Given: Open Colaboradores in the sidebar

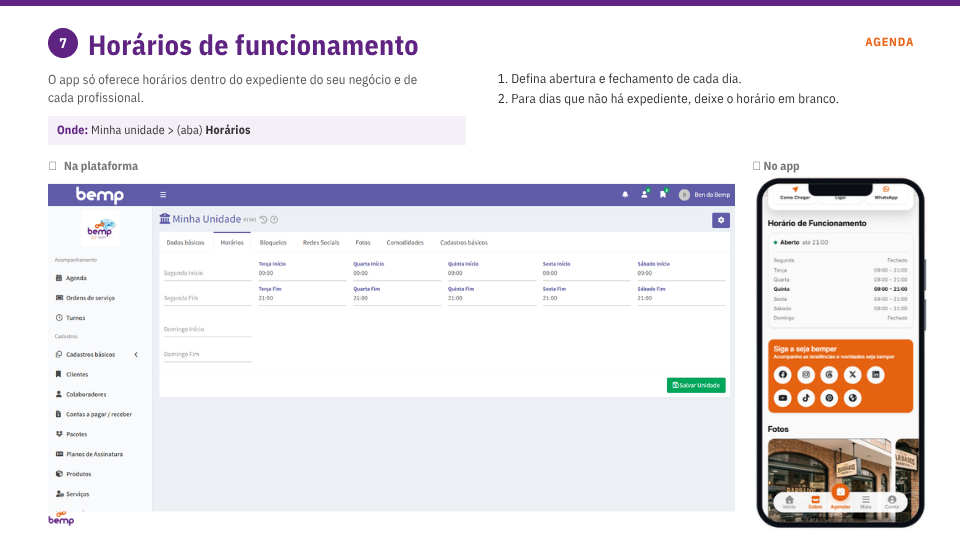Looking at the screenshot, I should (x=86, y=394).
